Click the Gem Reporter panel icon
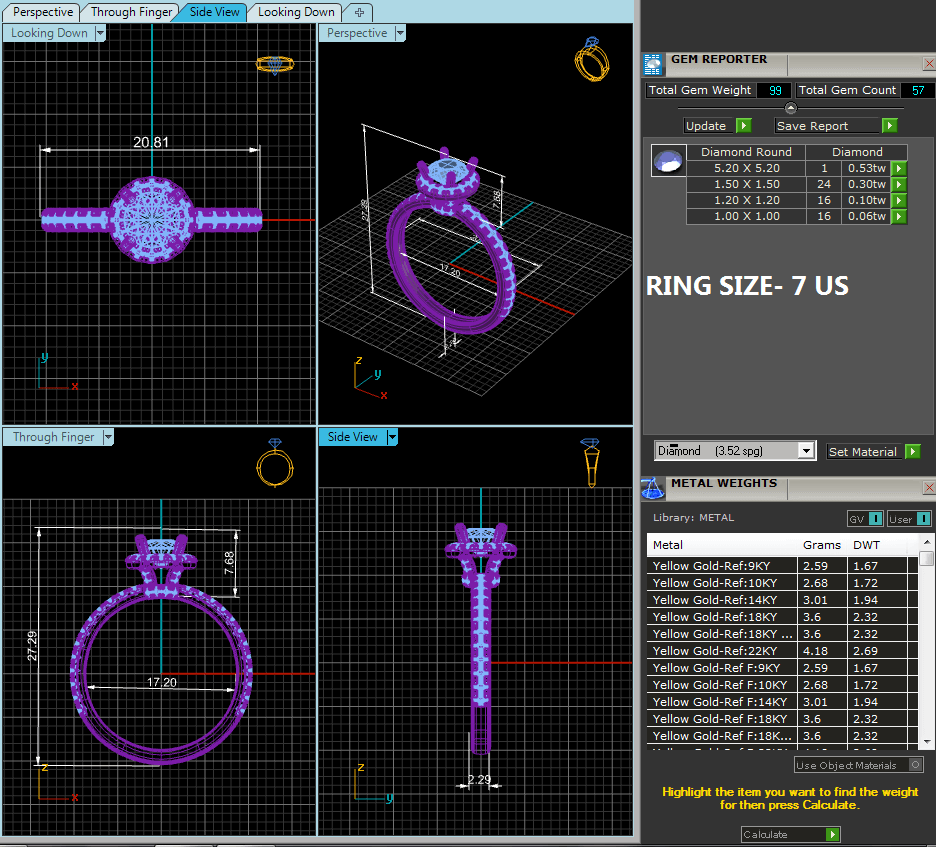 652,65
